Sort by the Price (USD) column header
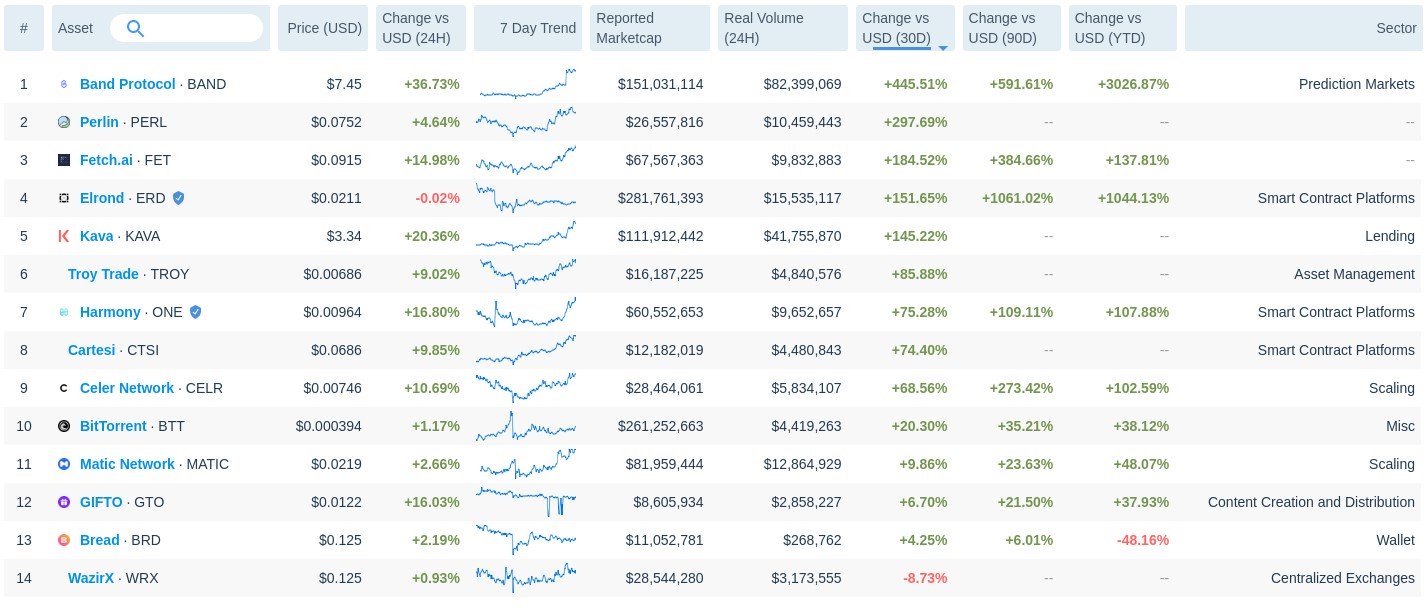The width and height of the screenshot is (1428, 612). click(322, 28)
